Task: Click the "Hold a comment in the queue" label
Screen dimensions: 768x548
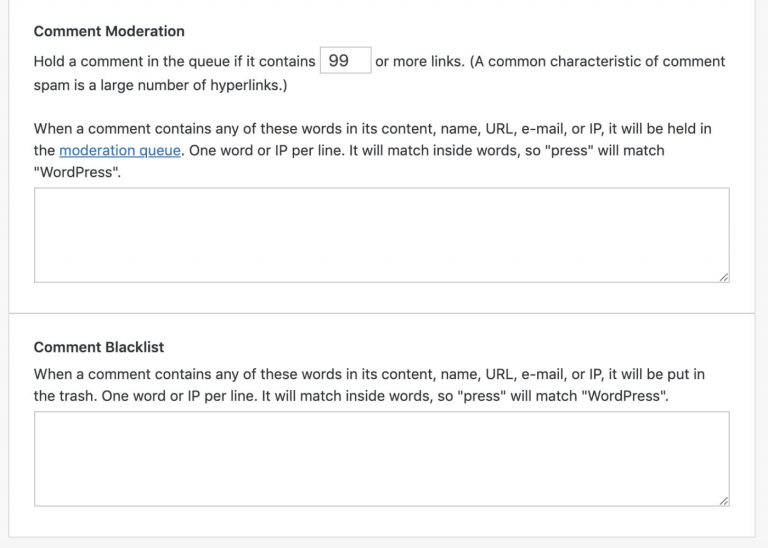Action: (132, 62)
